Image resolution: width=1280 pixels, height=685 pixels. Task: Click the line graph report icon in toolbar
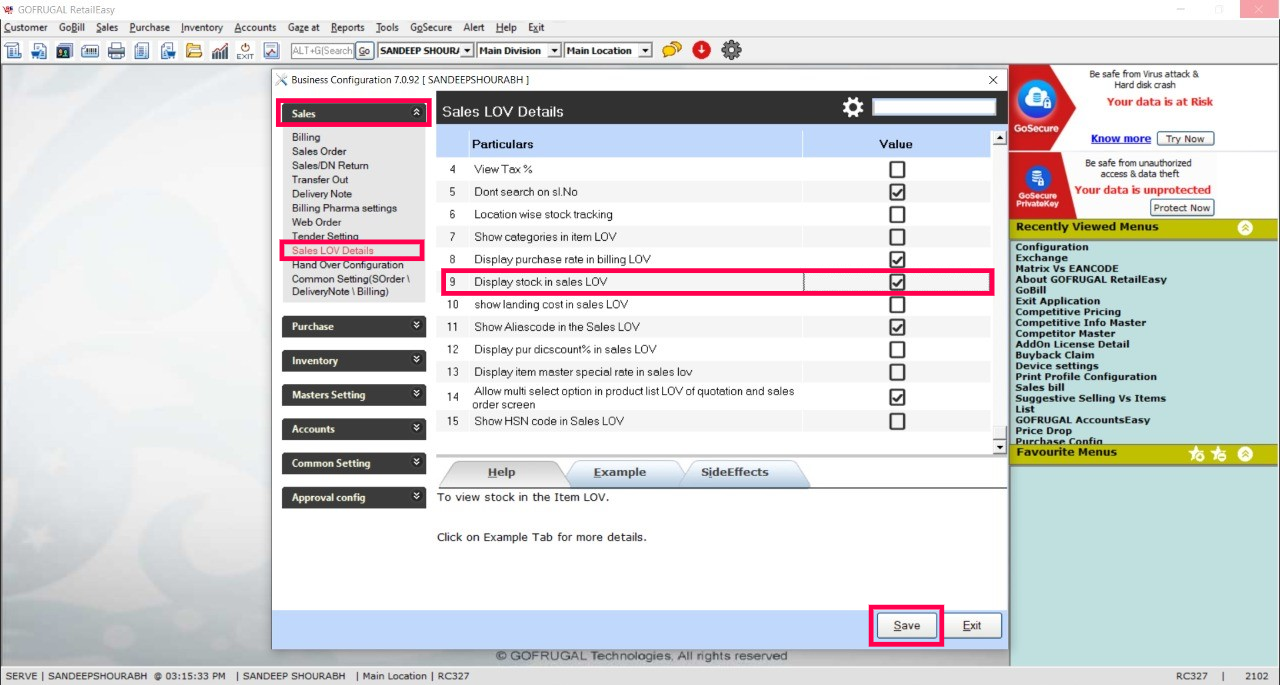click(271, 51)
